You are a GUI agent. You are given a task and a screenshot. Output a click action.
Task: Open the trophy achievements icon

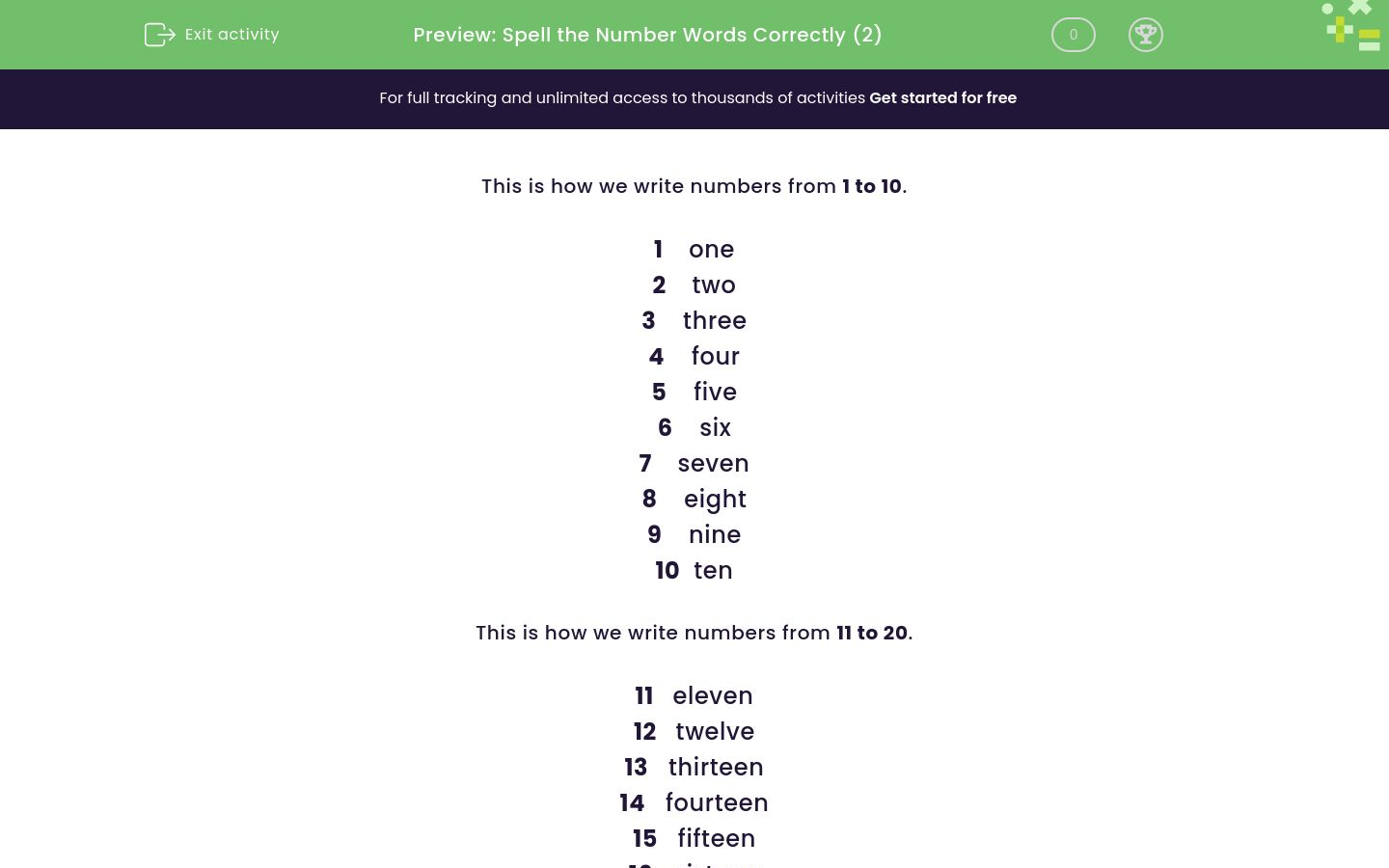(1146, 35)
